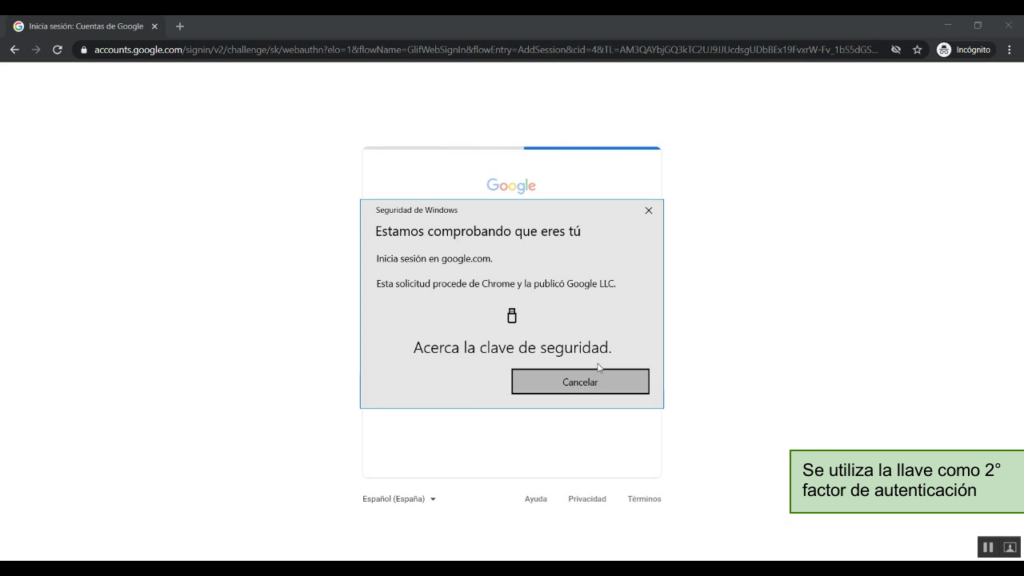Click the padlock site info icon

(84, 50)
